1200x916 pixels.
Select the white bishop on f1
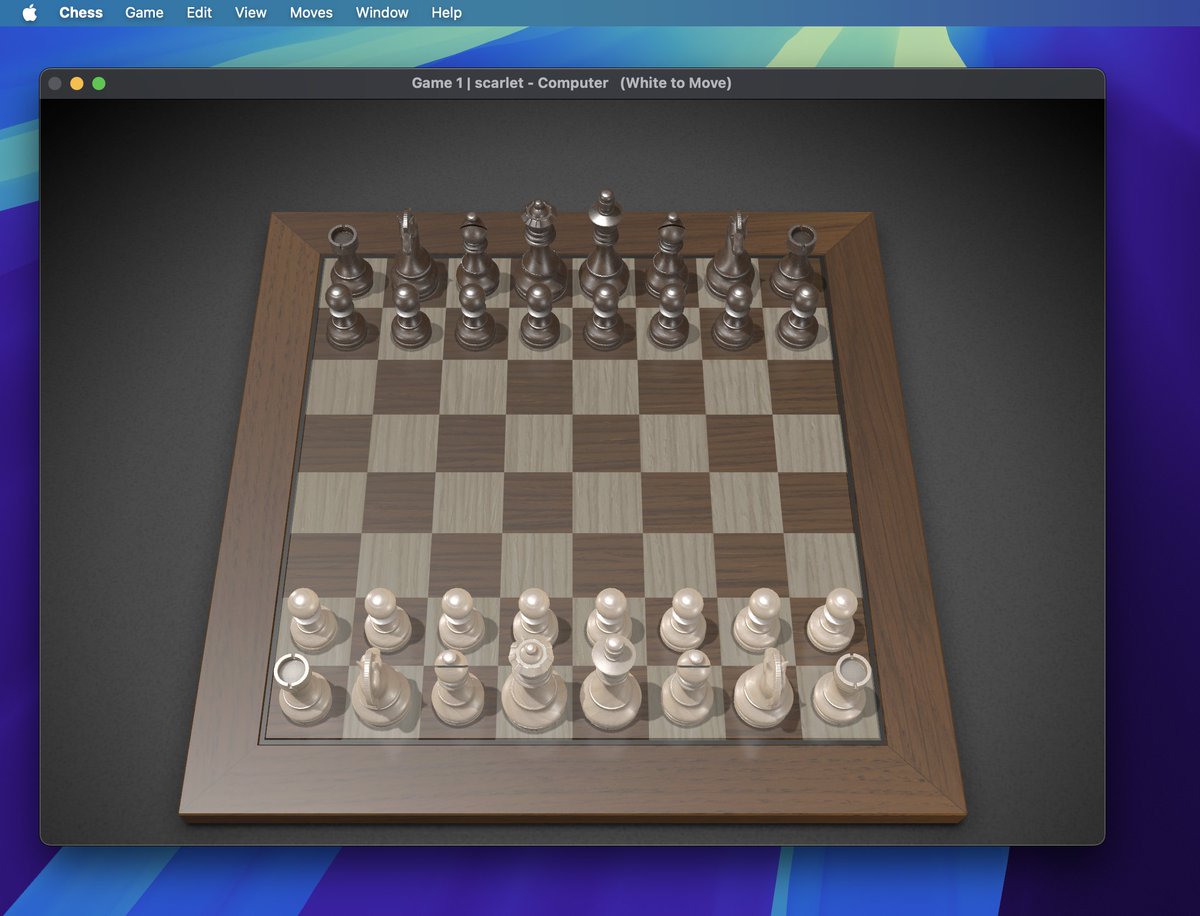coord(689,690)
